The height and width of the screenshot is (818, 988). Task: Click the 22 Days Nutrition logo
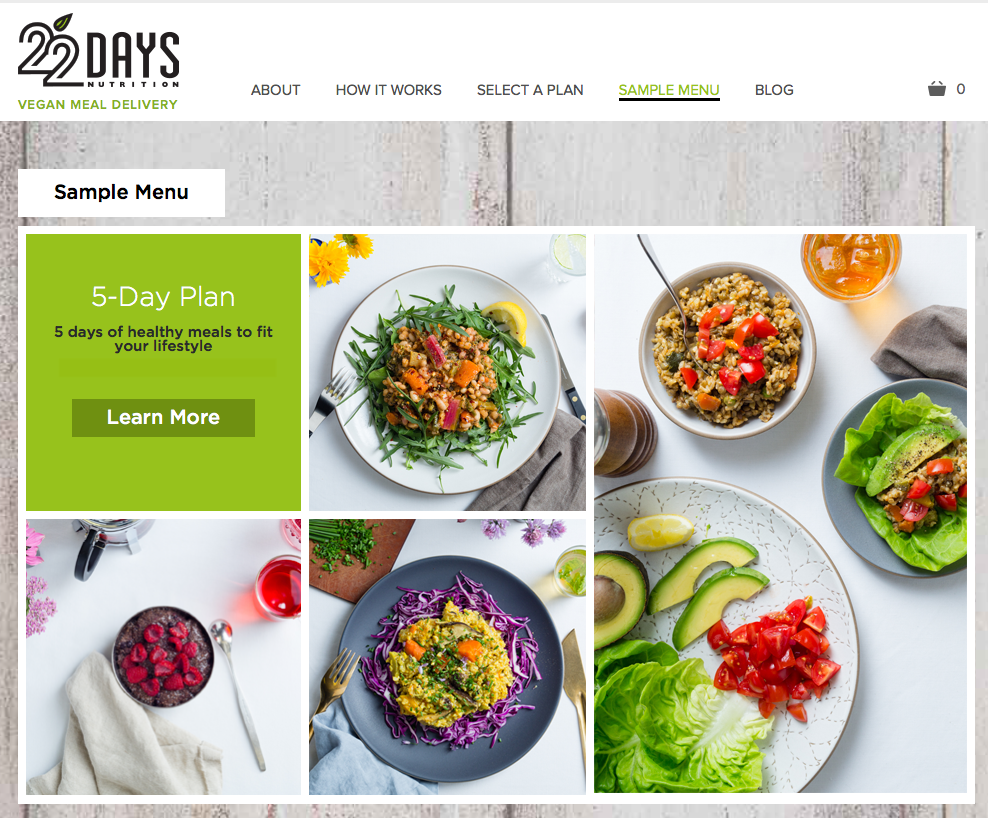pos(99,51)
